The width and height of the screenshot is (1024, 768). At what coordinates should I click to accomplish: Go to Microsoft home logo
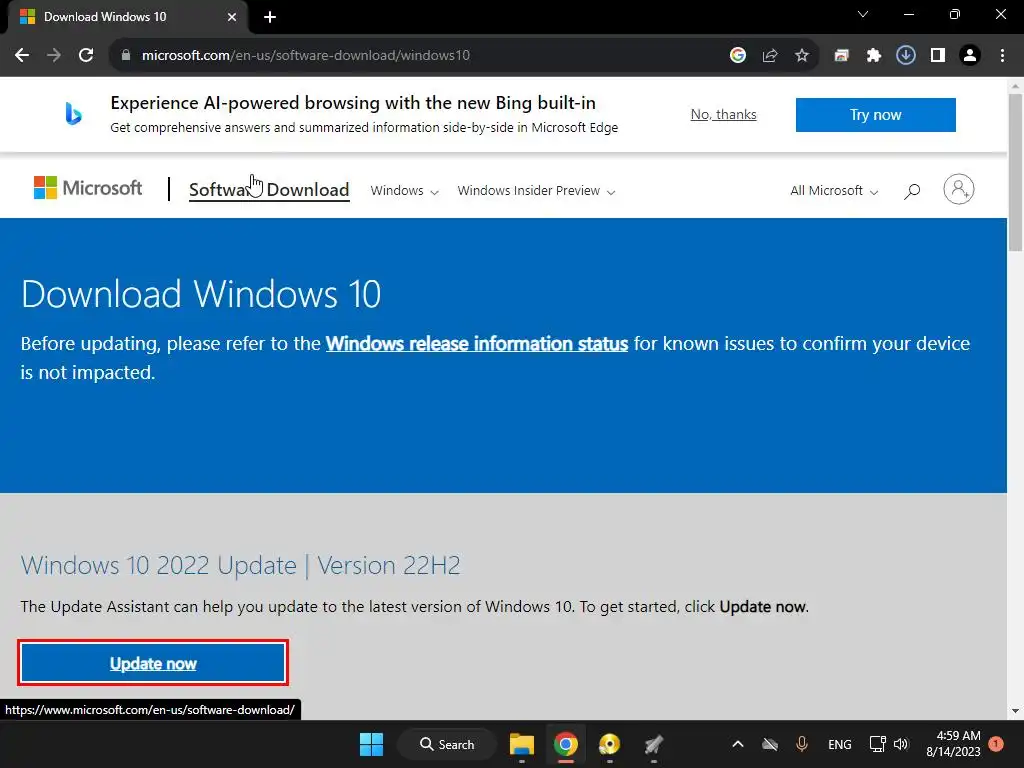click(x=88, y=188)
